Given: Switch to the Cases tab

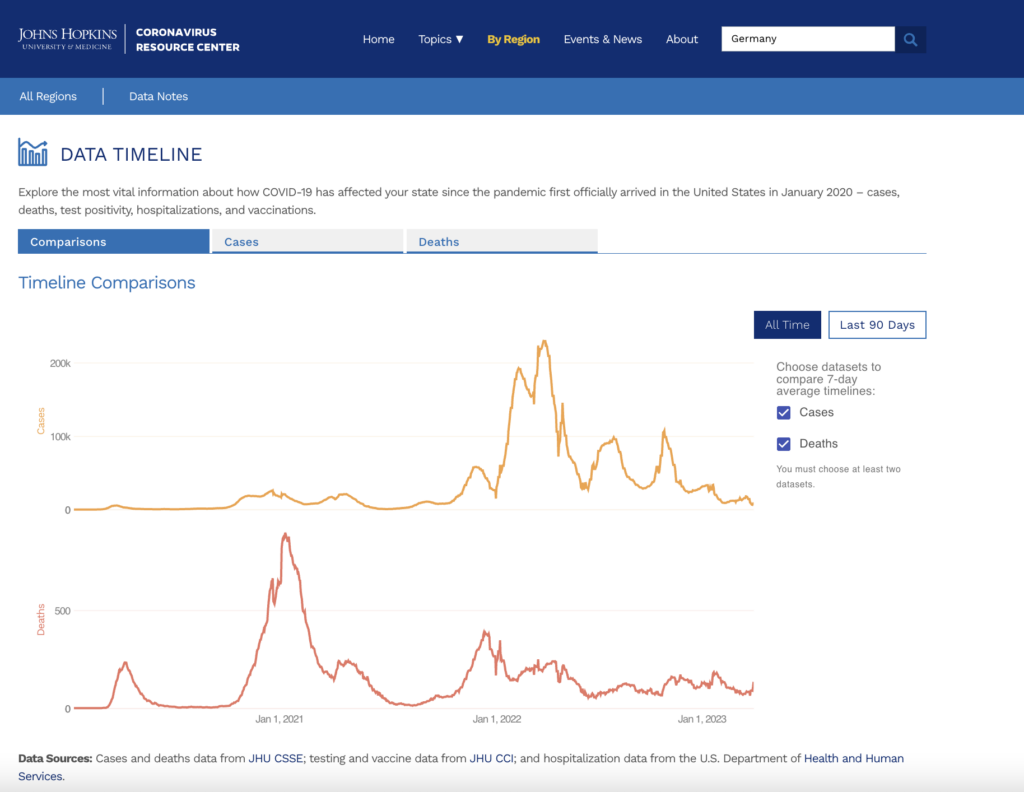Looking at the screenshot, I should (307, 242).
